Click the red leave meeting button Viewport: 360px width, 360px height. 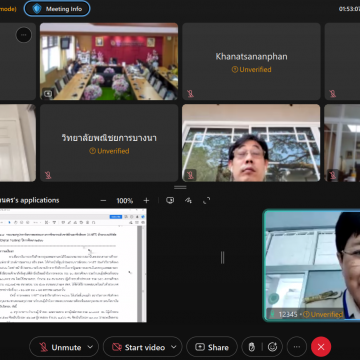point(321,347)
